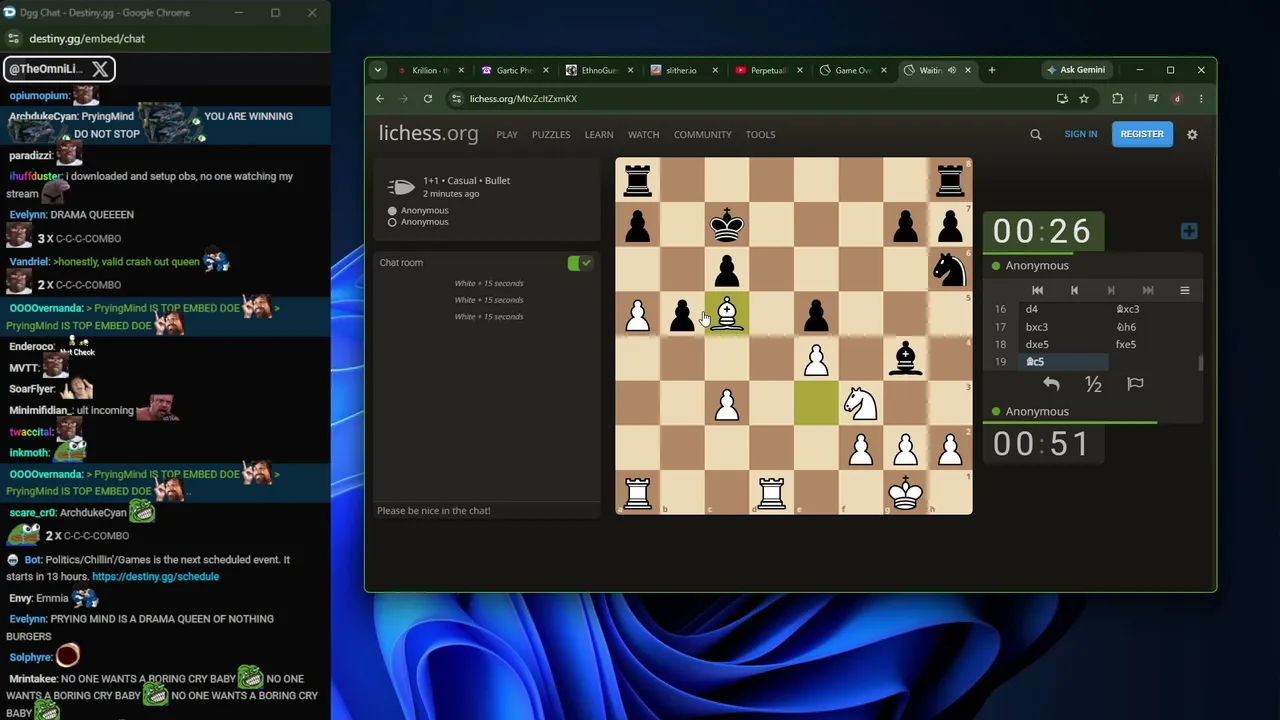
Task: Switch to the EthnoGuessr tab
Action: 598,70
